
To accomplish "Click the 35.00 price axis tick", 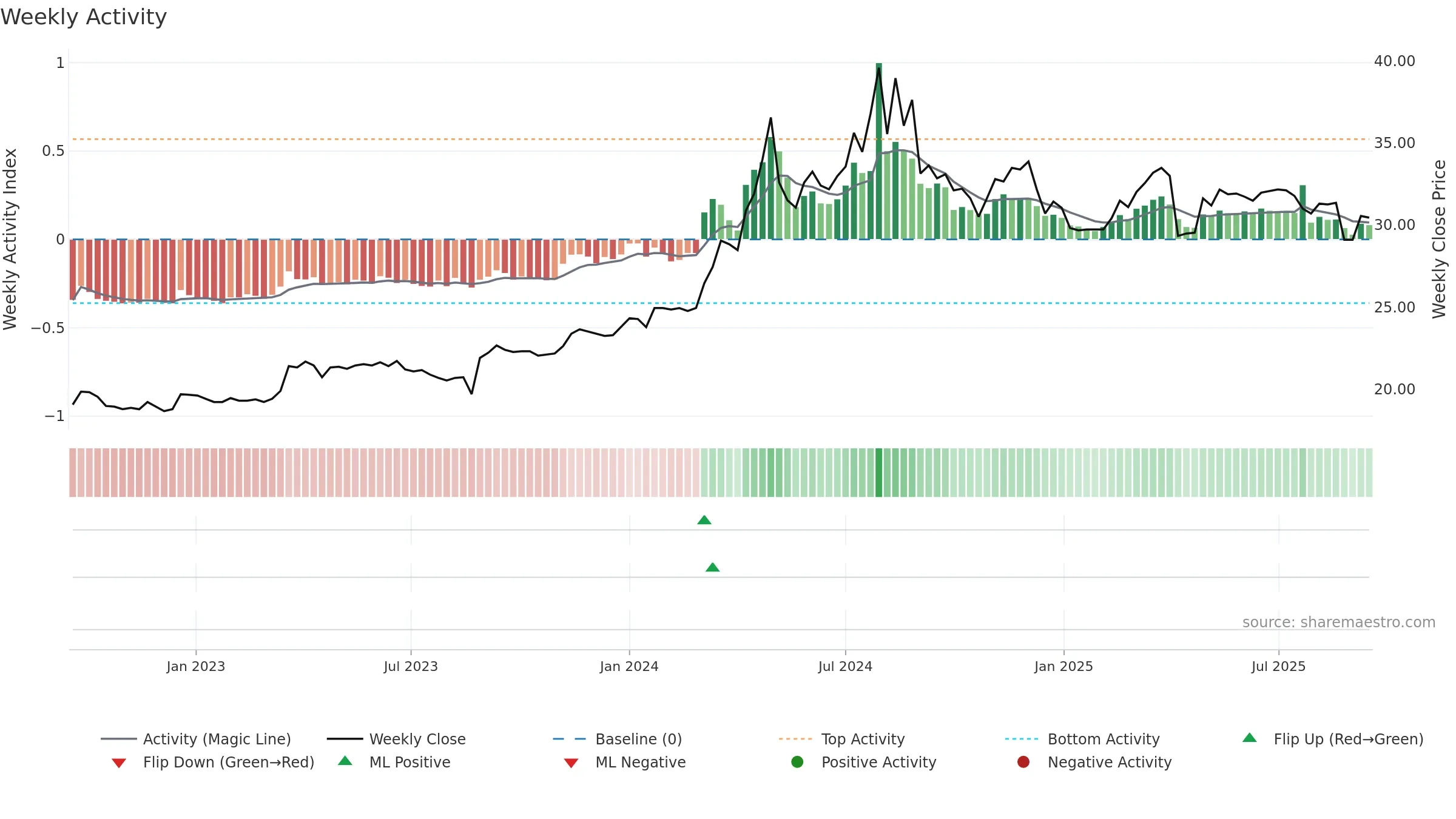I will 1394,143.
